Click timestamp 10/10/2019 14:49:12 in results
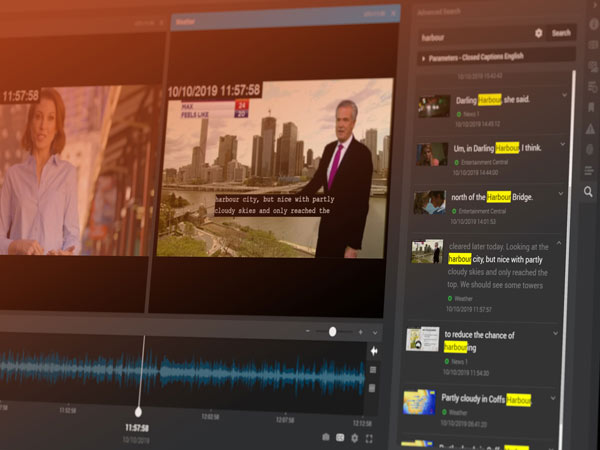Viewport: 600px width, 450px height. click(477, 124)
